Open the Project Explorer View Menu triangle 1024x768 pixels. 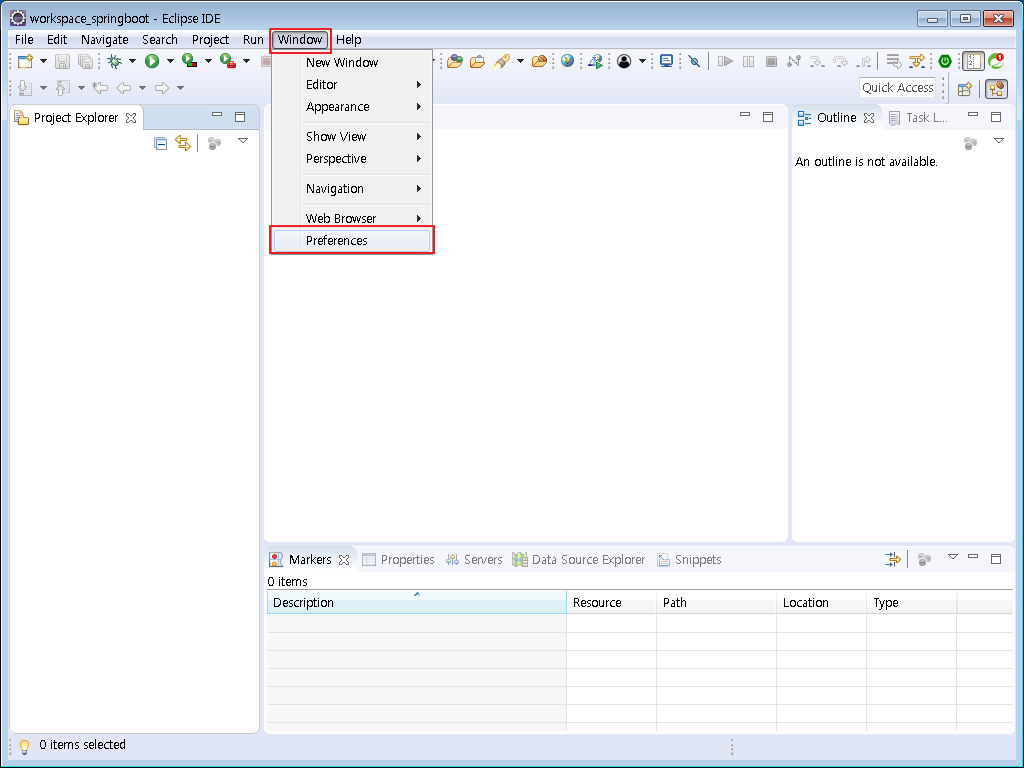coord(243,141)
